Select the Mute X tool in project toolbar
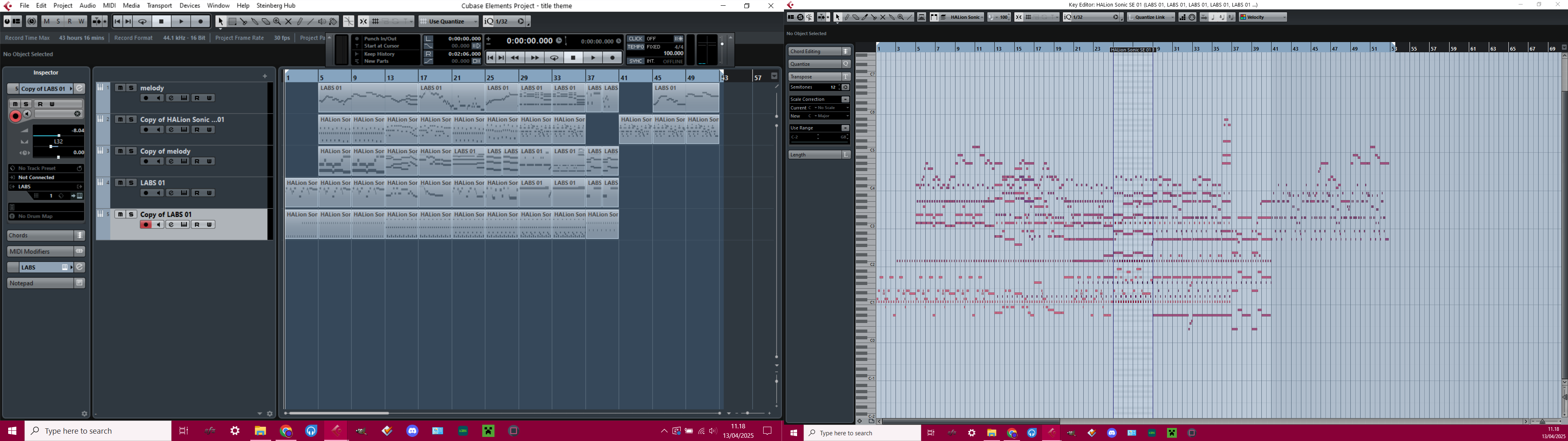Viewport: 1568px width, 441px height. point(289,21)
